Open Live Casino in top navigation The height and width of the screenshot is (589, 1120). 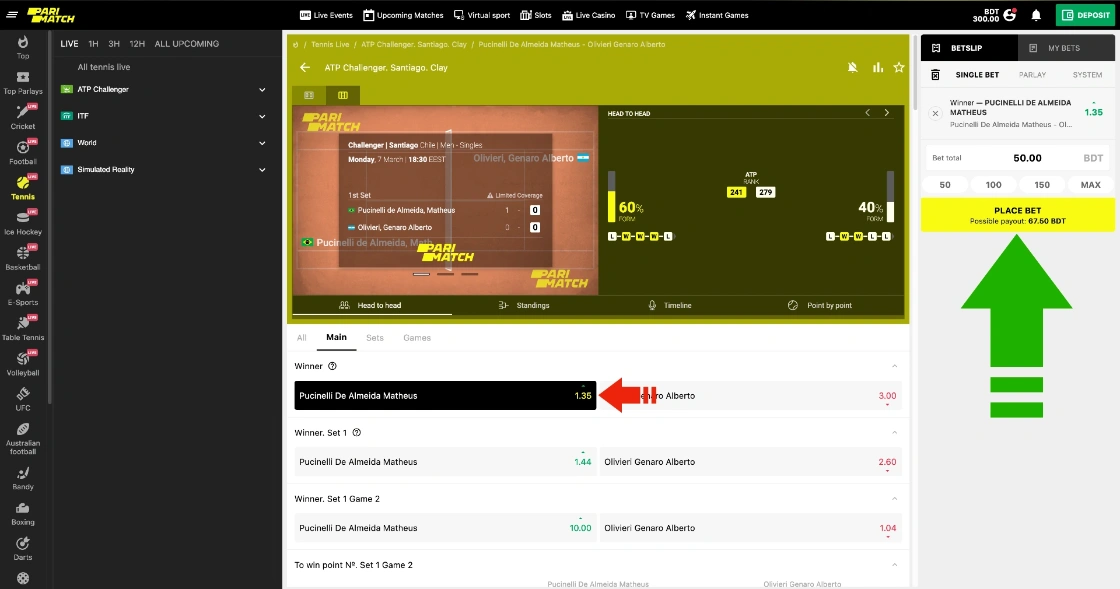589,15
